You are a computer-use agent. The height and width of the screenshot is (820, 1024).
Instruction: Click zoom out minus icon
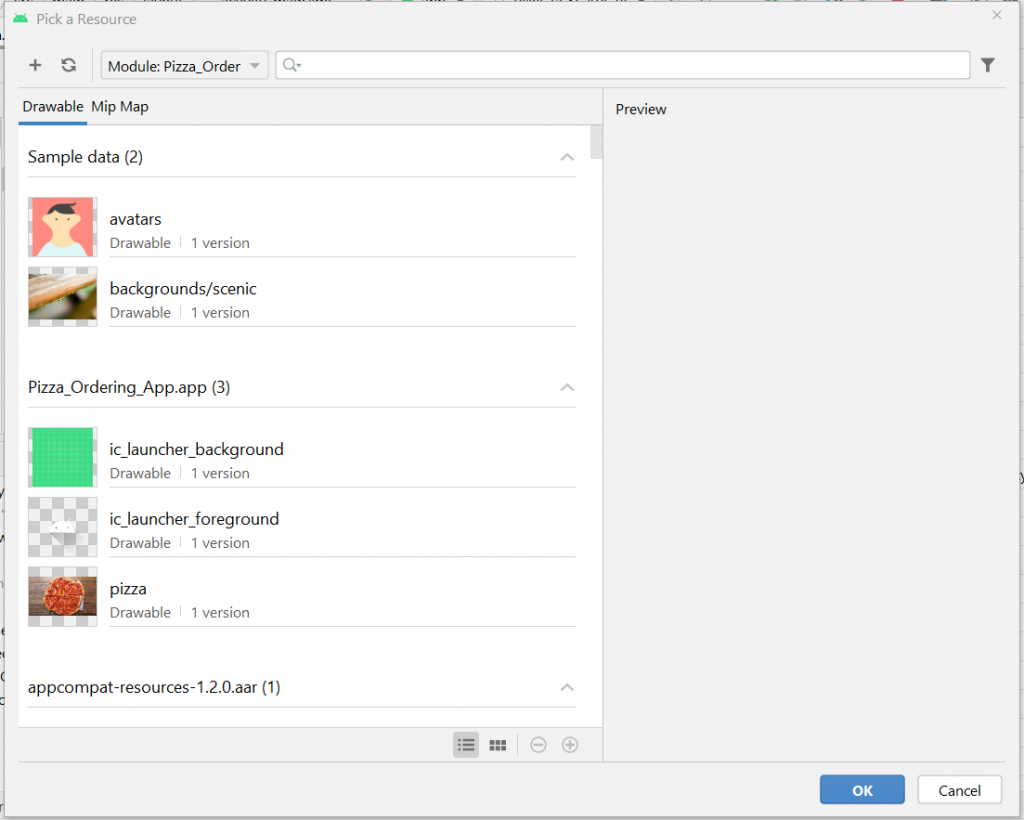[538, 745]
